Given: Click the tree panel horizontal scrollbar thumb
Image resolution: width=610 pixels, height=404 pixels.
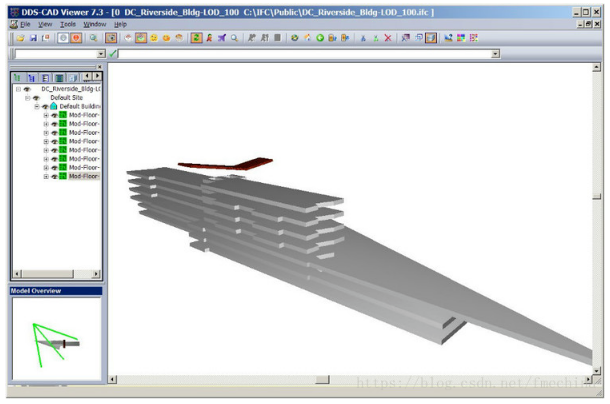Looking at the screenshot, I should [47, 274].
